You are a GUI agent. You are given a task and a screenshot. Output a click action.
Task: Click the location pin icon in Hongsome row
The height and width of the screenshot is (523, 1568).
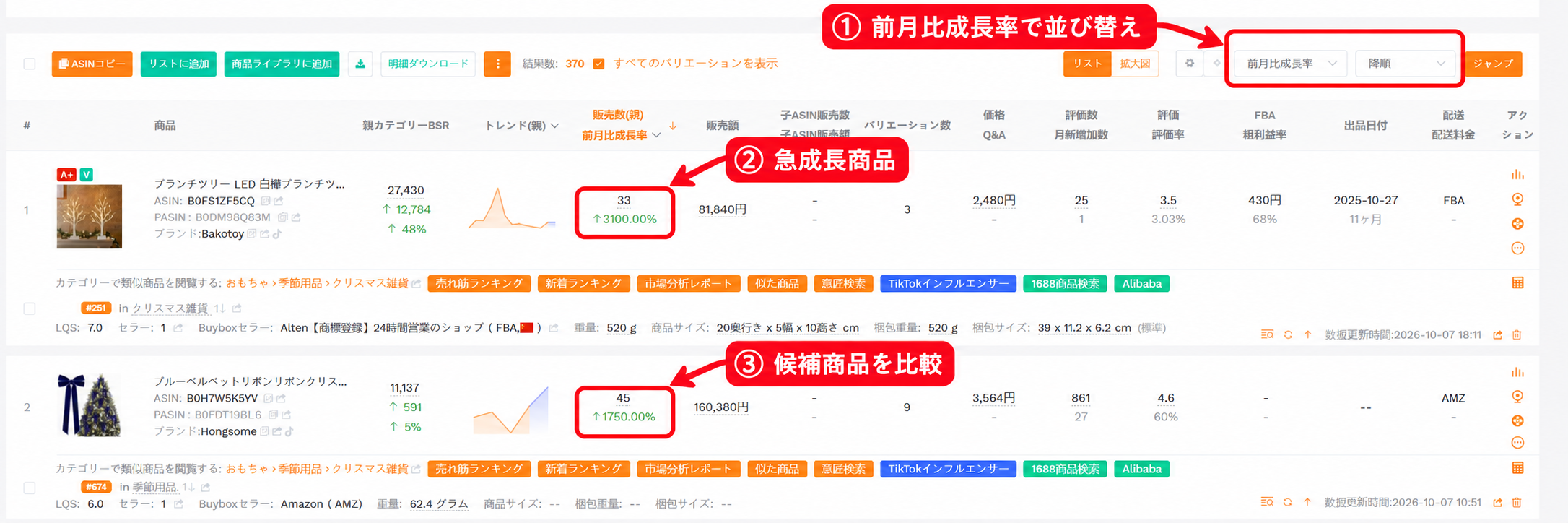coord(1517,397)
